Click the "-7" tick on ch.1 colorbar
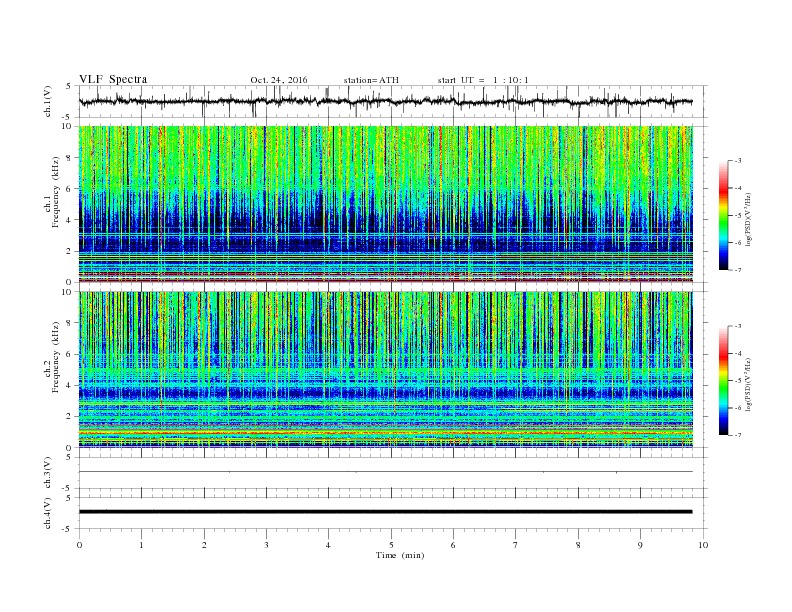Screen dimensions: 792x612 [738, 270]
